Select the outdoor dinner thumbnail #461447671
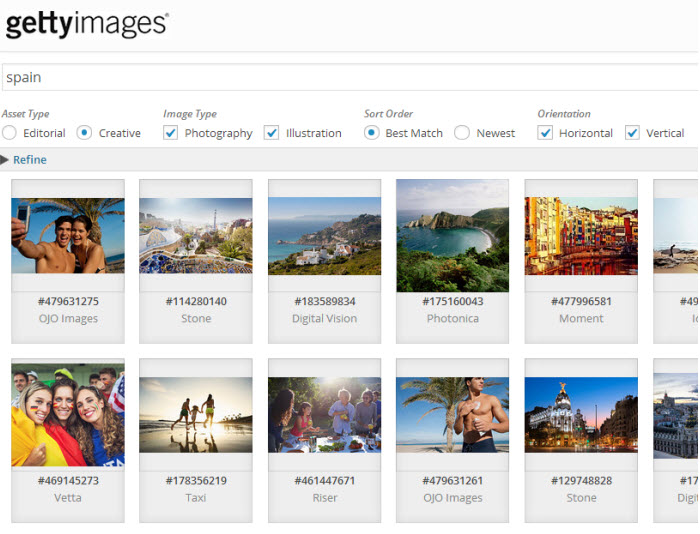 tap(325, 415)
